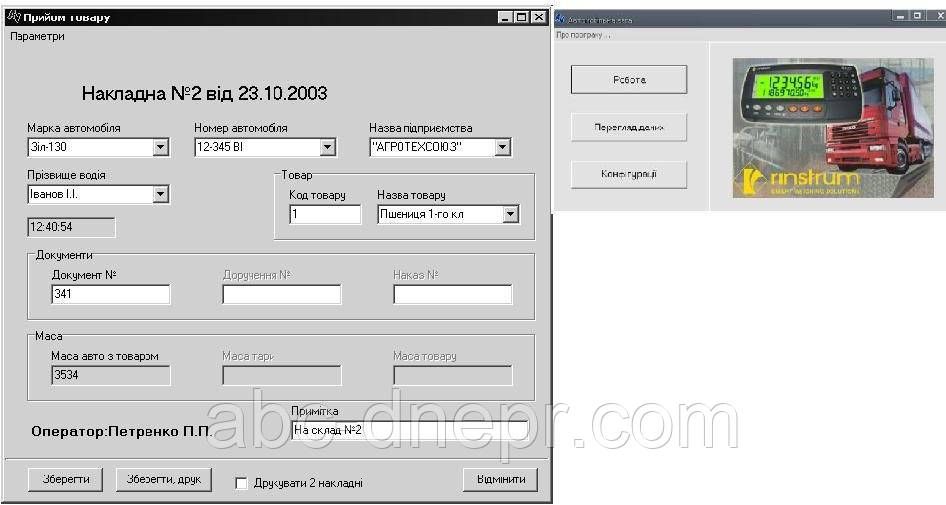
Task: Expand the 'Марка автомобіля' dropdown
Action: (x=160, y=148)
